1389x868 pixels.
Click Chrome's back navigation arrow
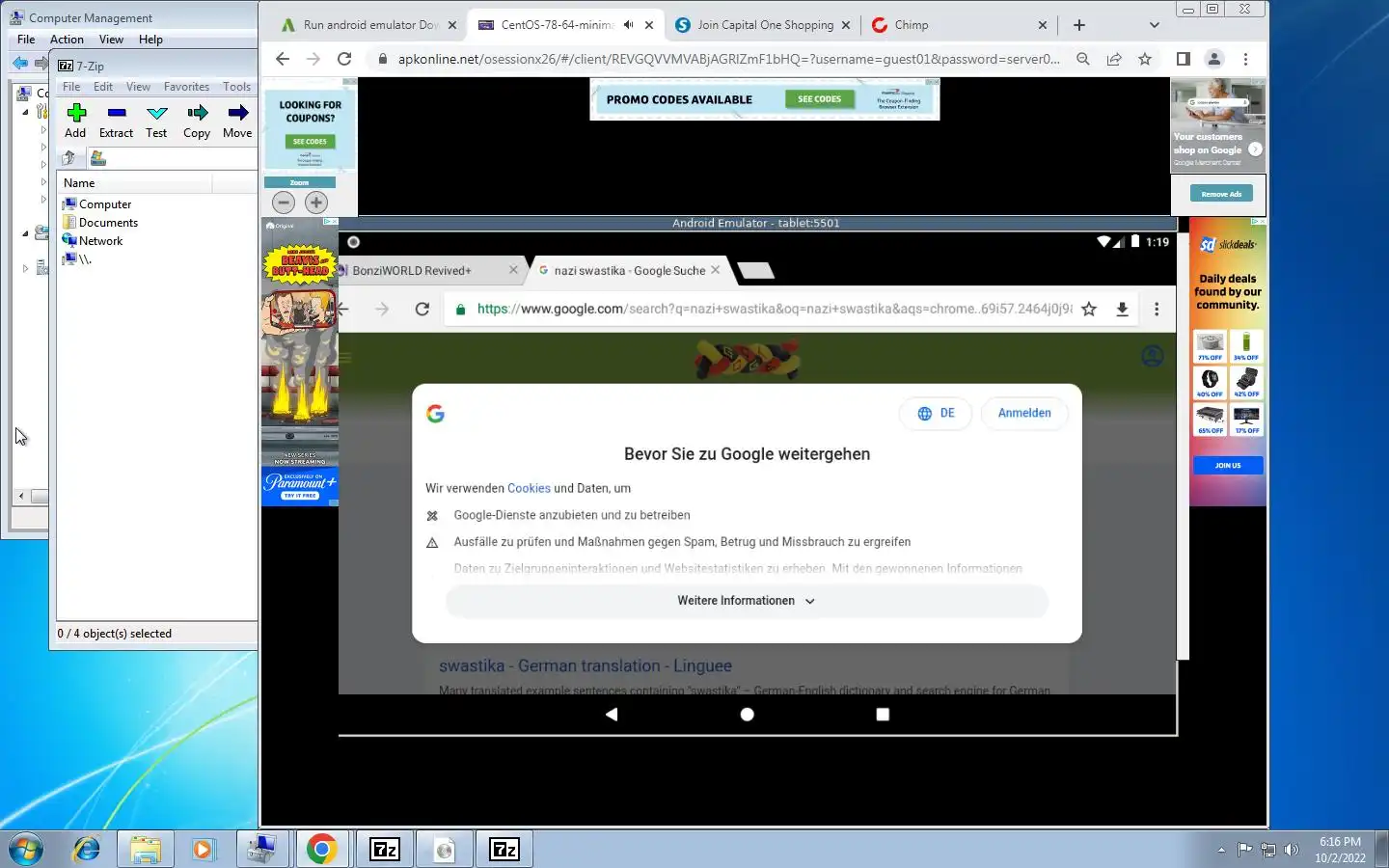283,59
